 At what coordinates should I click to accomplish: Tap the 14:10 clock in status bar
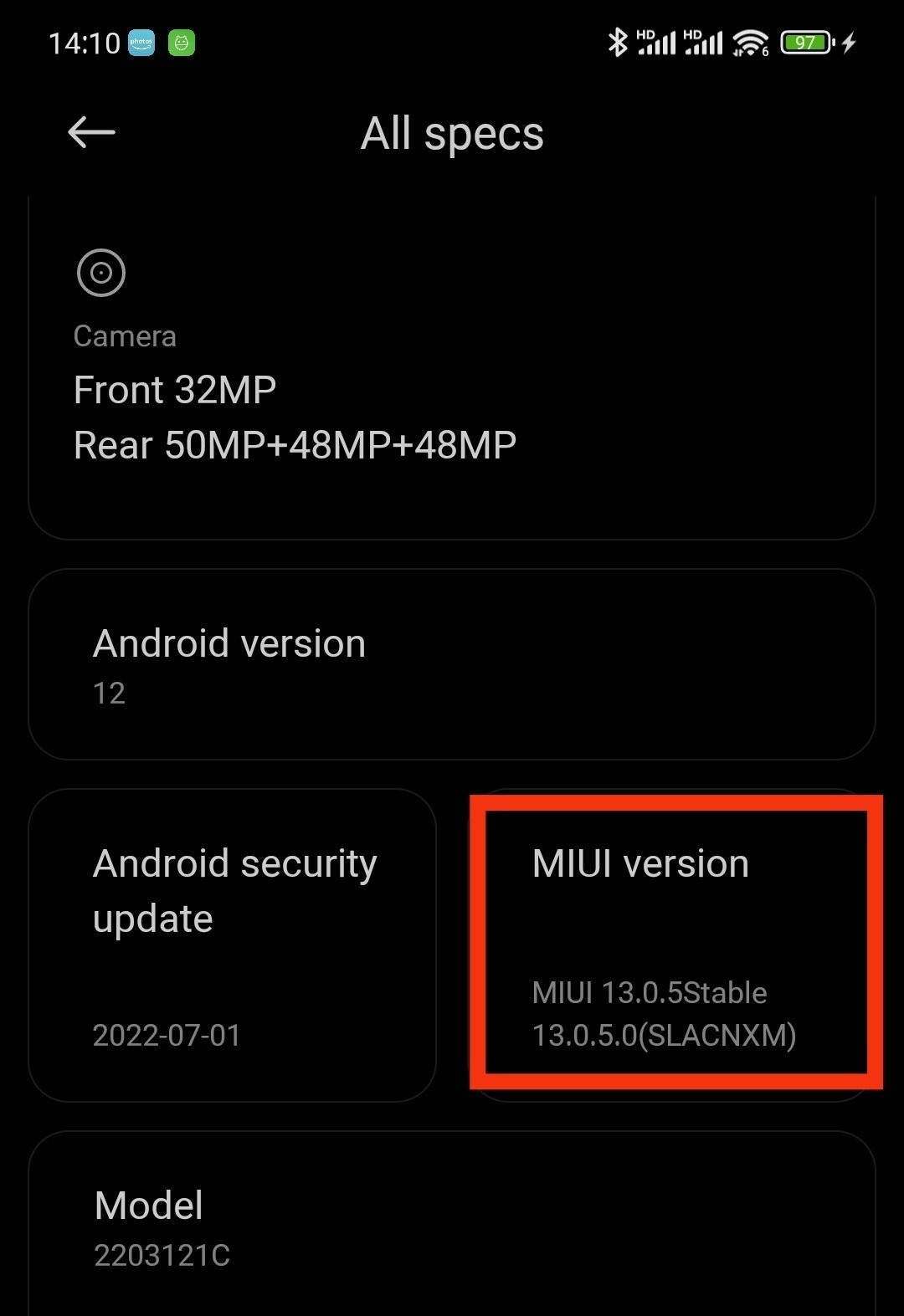pyautogui.click(x=85, y=43)
